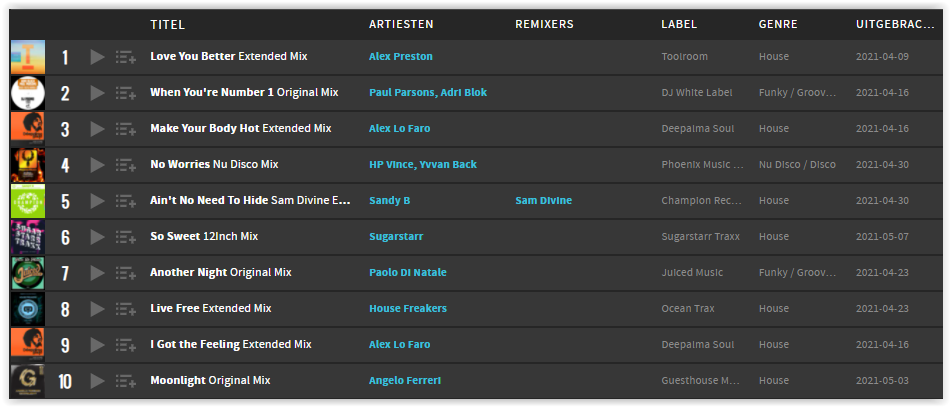The width and height of the screenshot is (951, 407).
Task: Open artwork thumbnail for Ain't No Need To Hide
Action: point(28,201)
